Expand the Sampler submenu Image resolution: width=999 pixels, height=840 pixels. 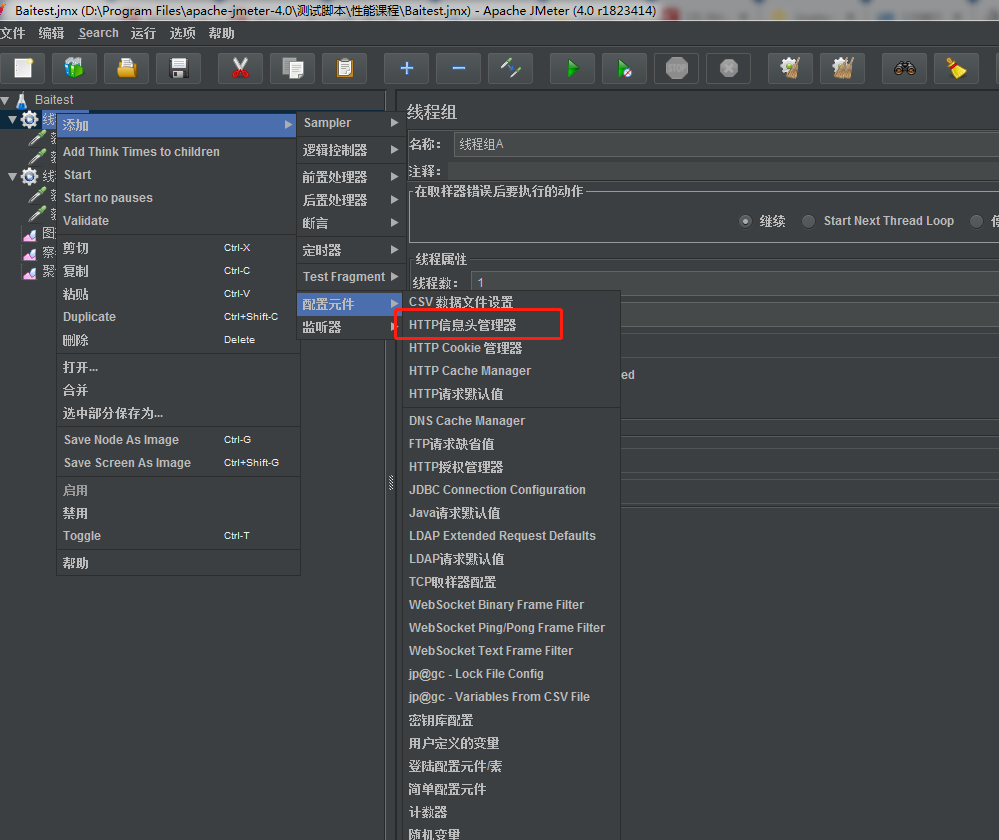pos(350,123)
